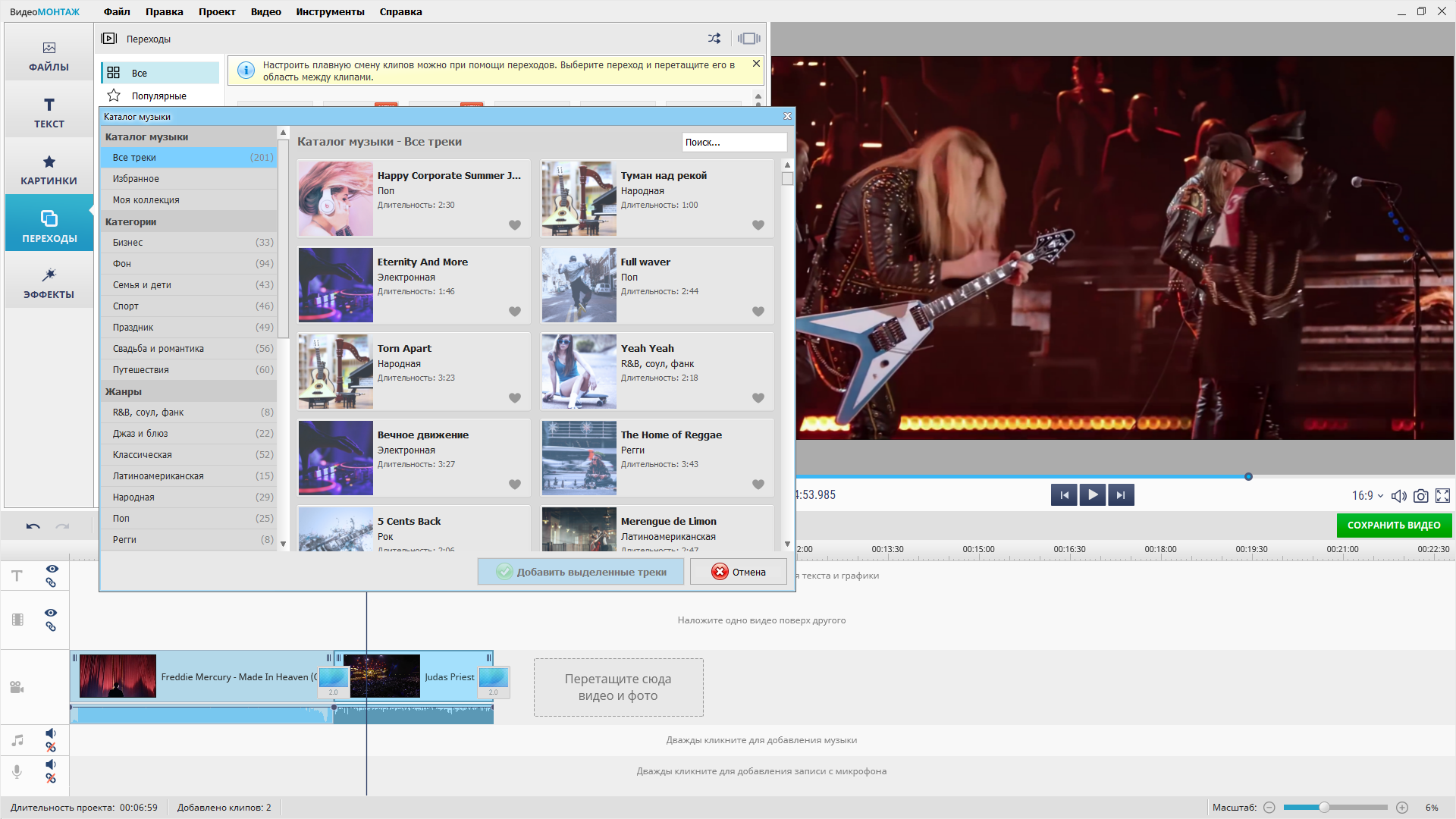The width and height of the screenshot is (1456, 819).
Task: Close the Каталог музыки dialog
Action: tap(787, 116)
